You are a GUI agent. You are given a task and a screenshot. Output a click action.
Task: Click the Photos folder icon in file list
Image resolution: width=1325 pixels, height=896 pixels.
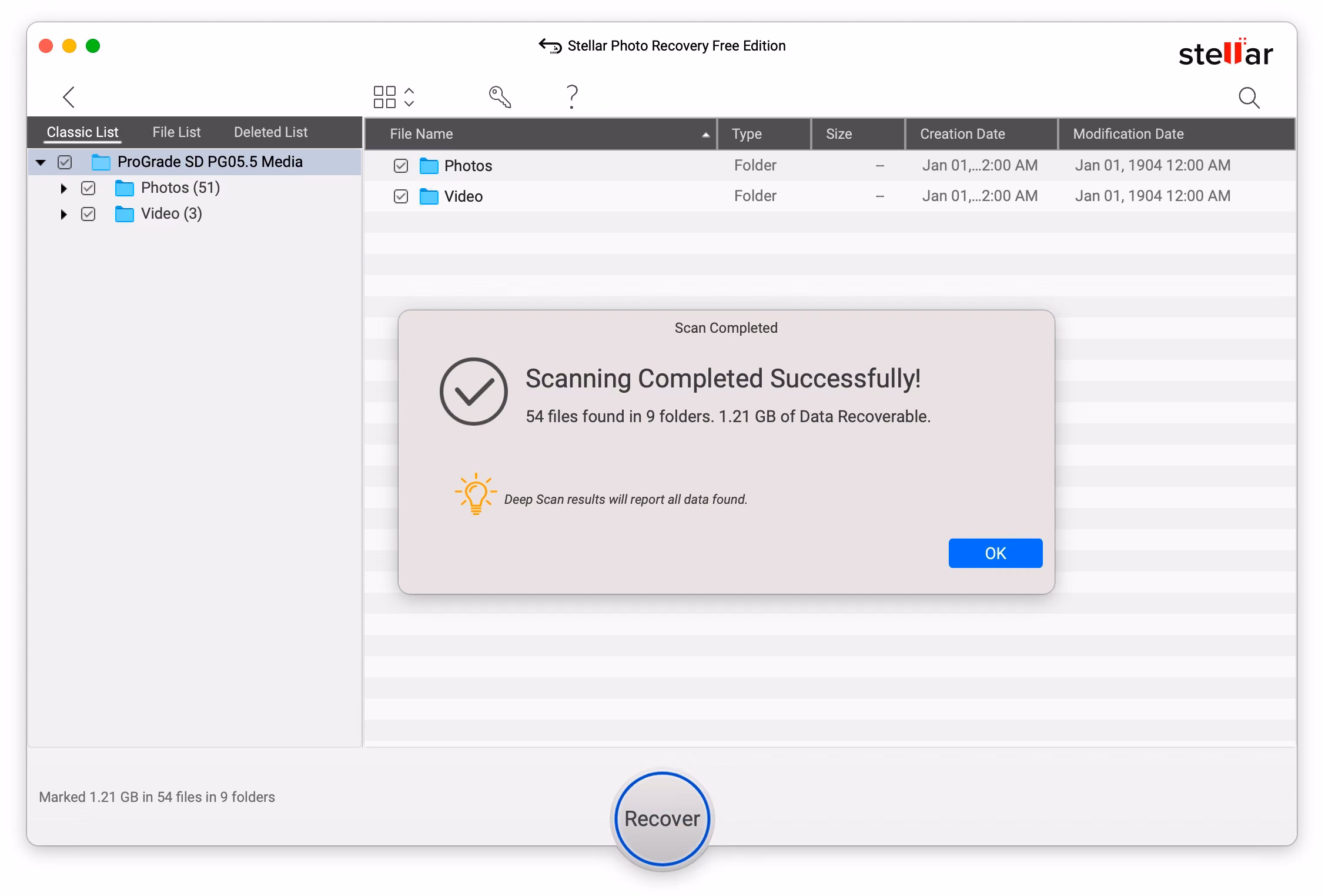coord(429,166)
